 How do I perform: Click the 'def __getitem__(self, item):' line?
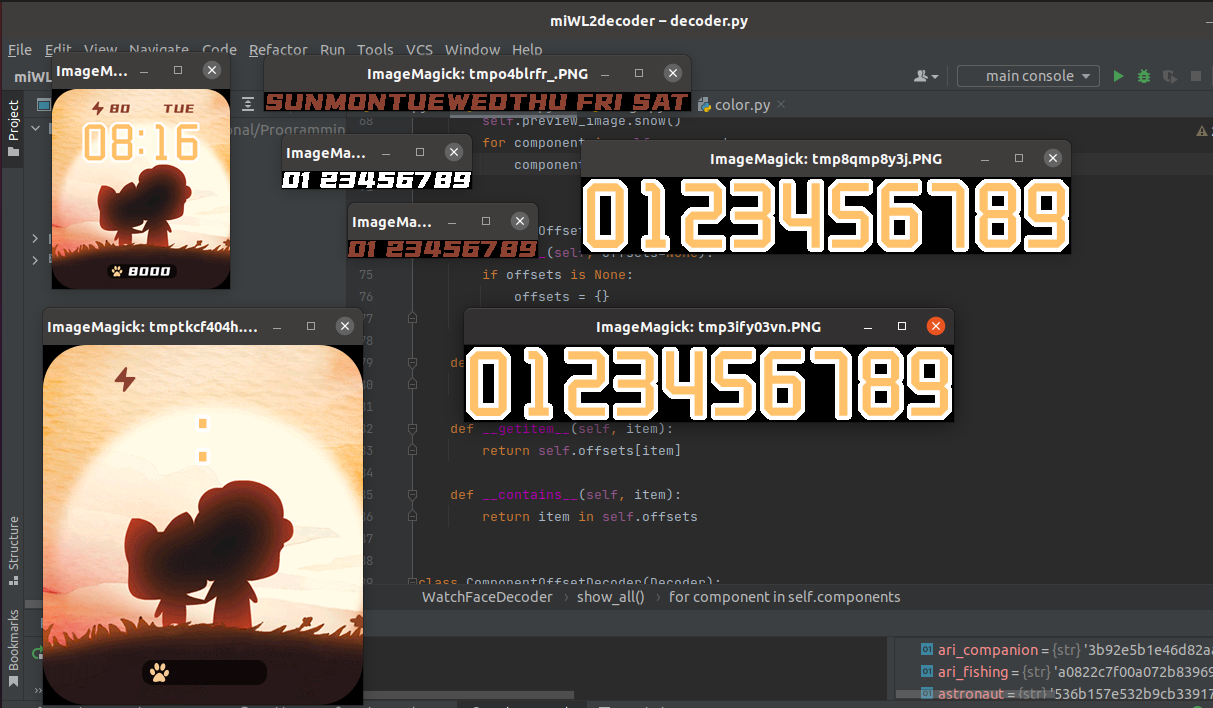[x=560, y=429]
